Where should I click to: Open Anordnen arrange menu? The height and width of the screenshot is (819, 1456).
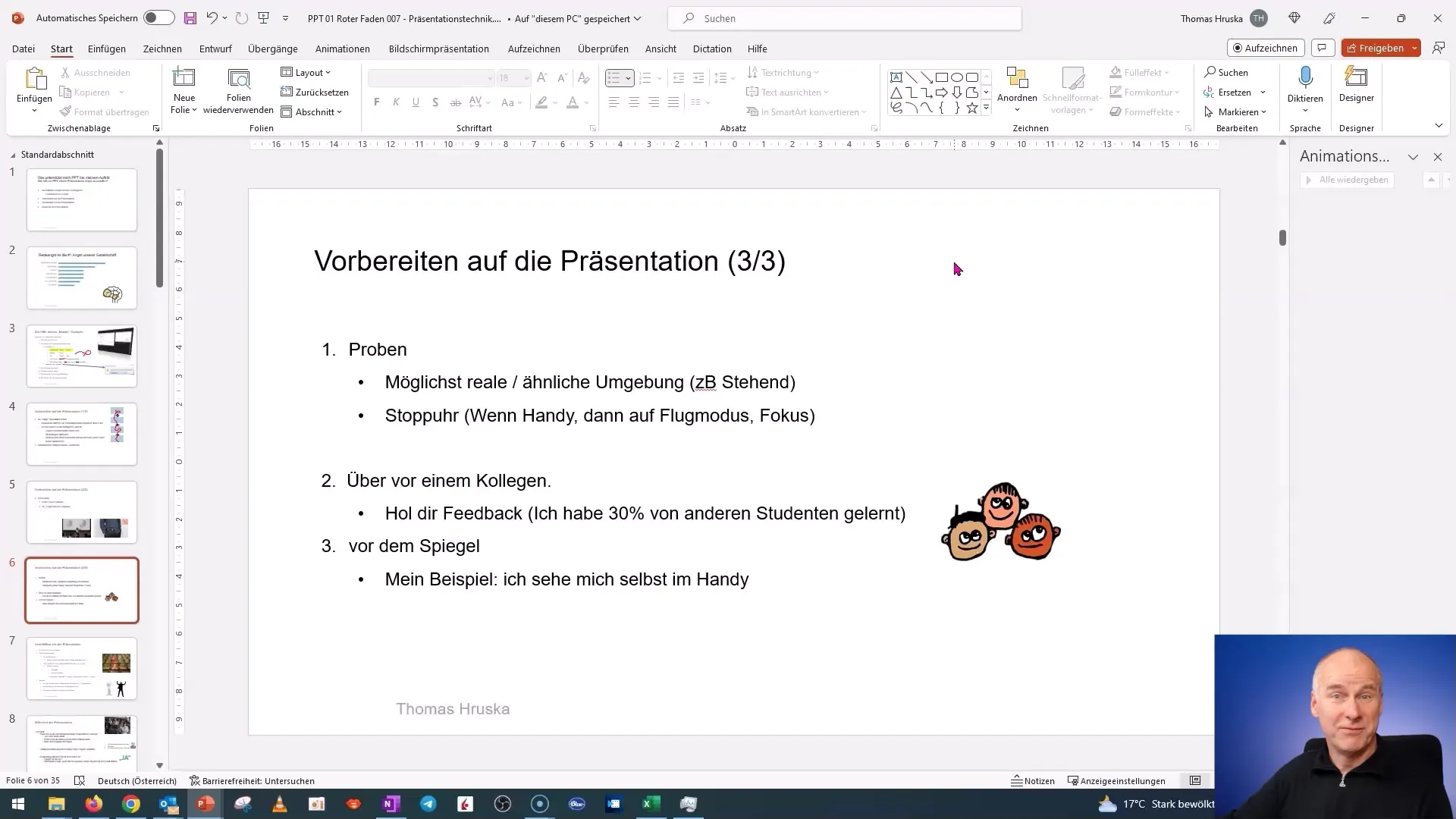pyautogui.click(x=1017, y=90)
